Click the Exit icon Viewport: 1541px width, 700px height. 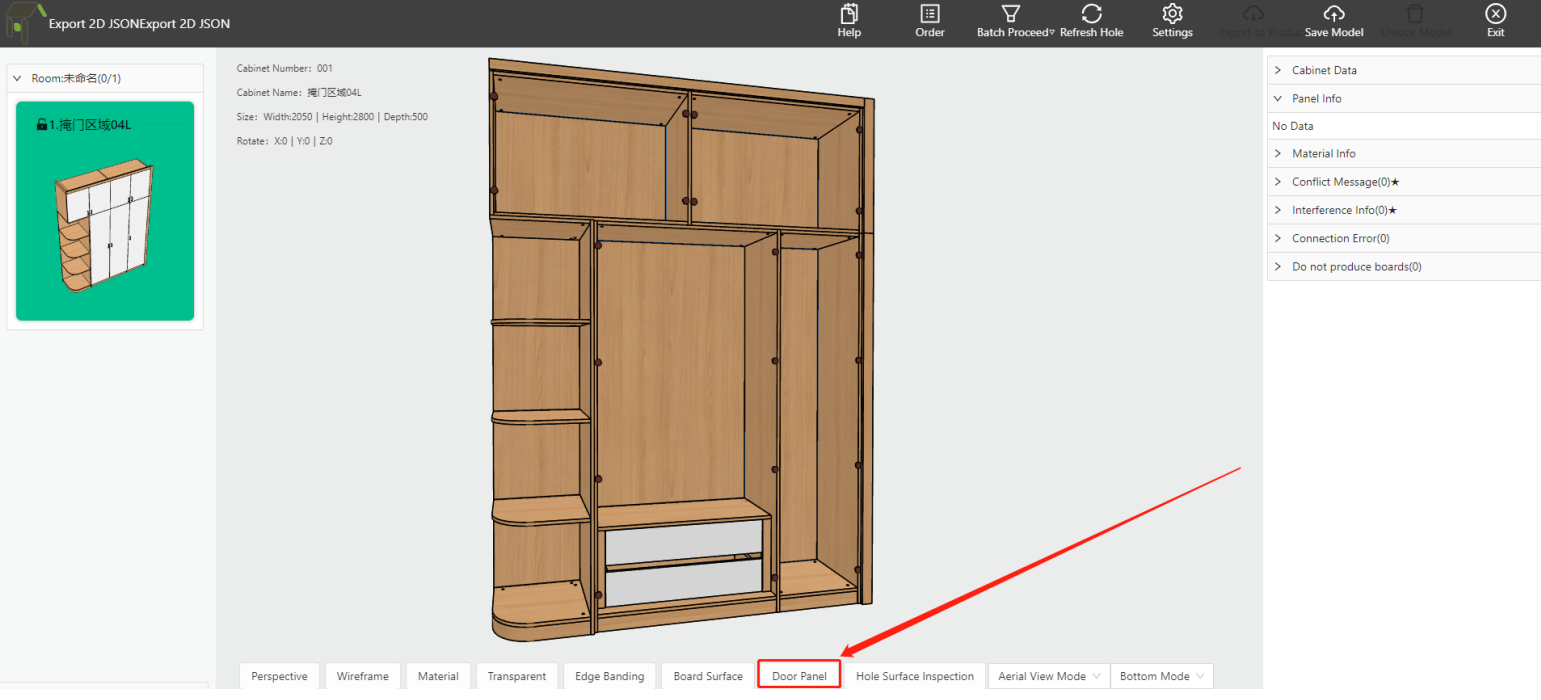pos(1495,14)
